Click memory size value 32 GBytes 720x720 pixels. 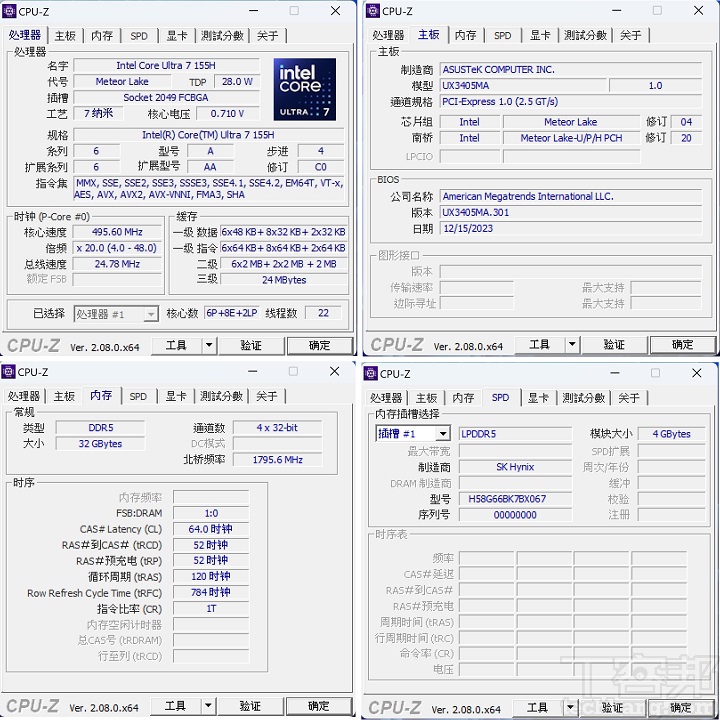click(x=101, y=444)
